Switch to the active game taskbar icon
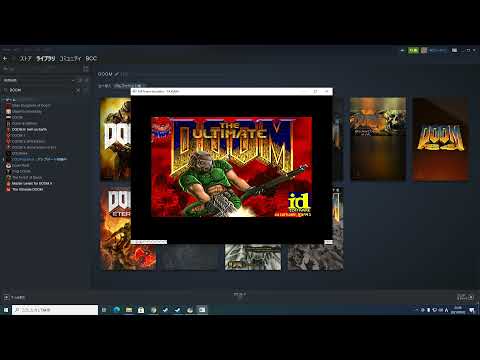 [x=202, y=310]
